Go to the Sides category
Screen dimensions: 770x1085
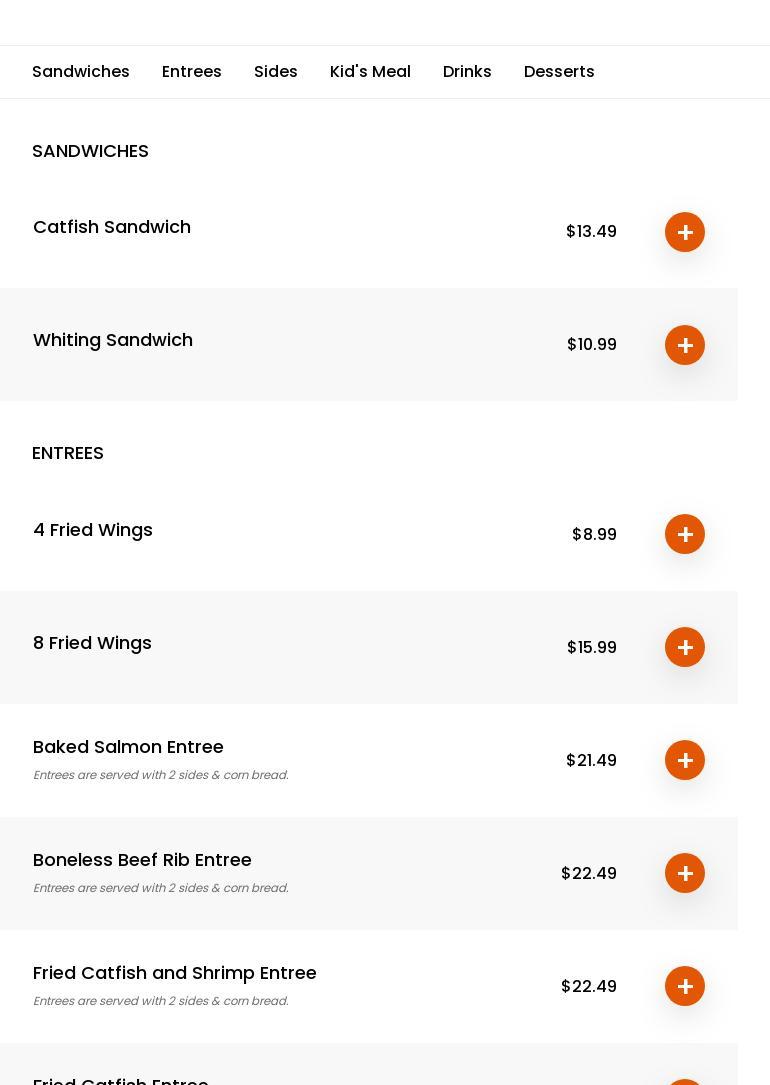(x=276, y=72)
